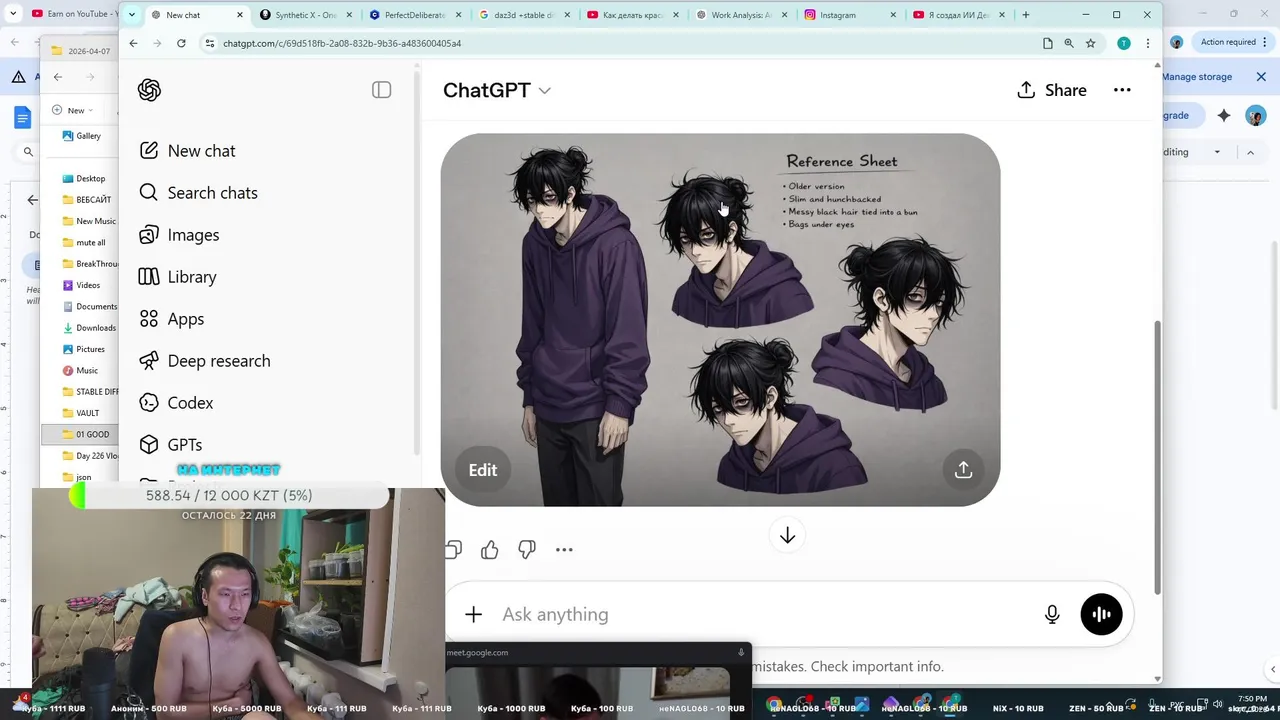Open a new browser tab with plus
This screenshot has height=720, width=1280.
[1026, 15]
